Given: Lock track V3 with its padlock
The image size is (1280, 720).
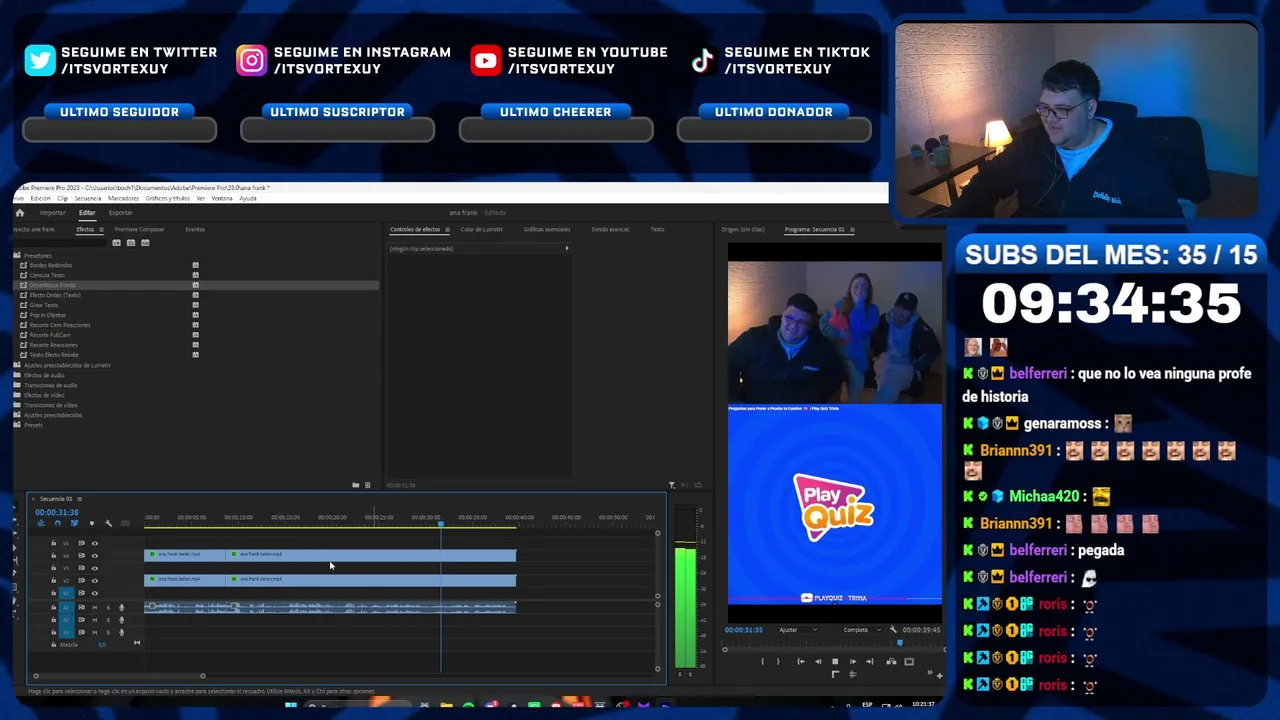Looking at the screenshot, I should click(53, 568).
